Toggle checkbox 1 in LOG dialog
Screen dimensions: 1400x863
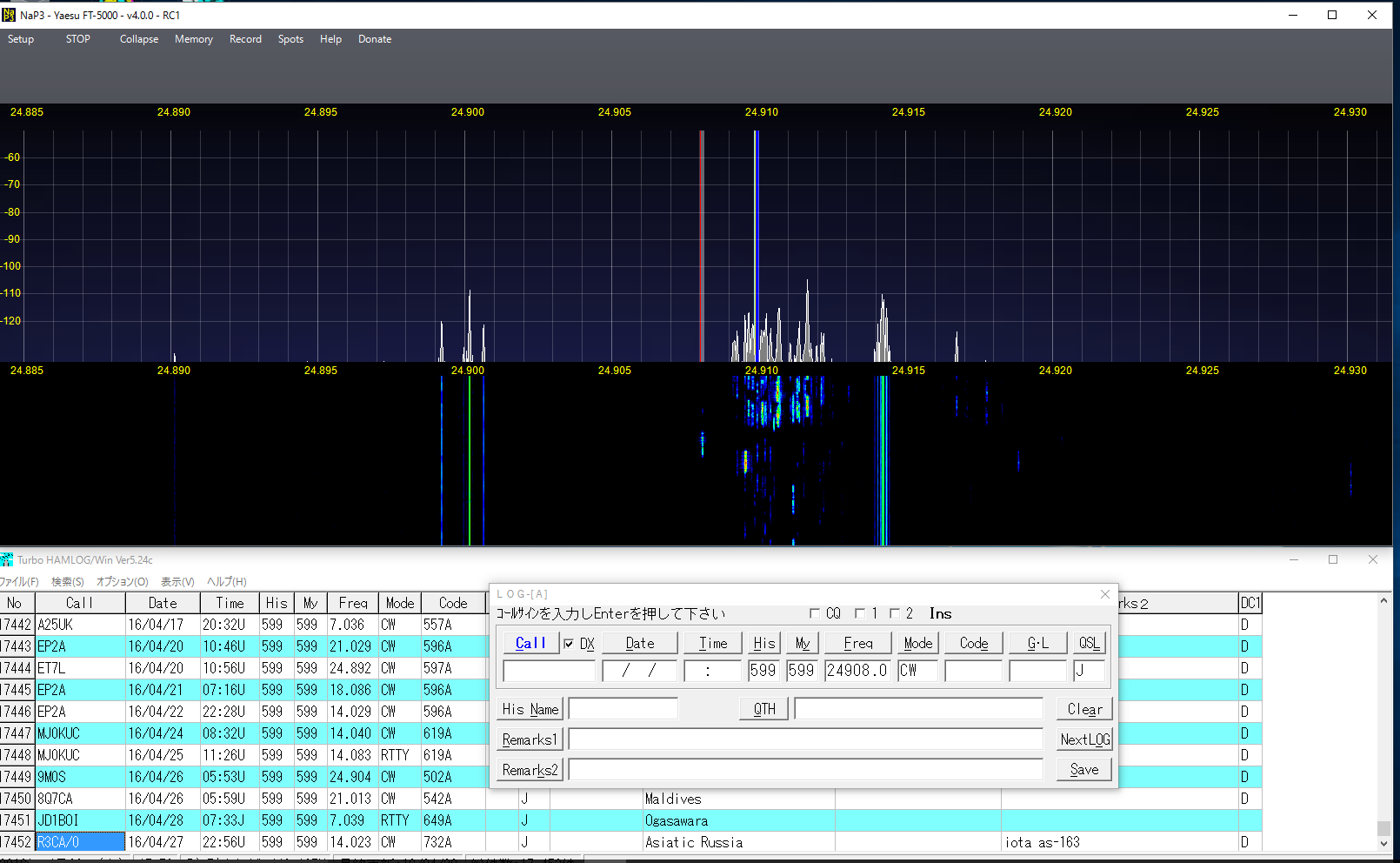[x=860, y=613]
